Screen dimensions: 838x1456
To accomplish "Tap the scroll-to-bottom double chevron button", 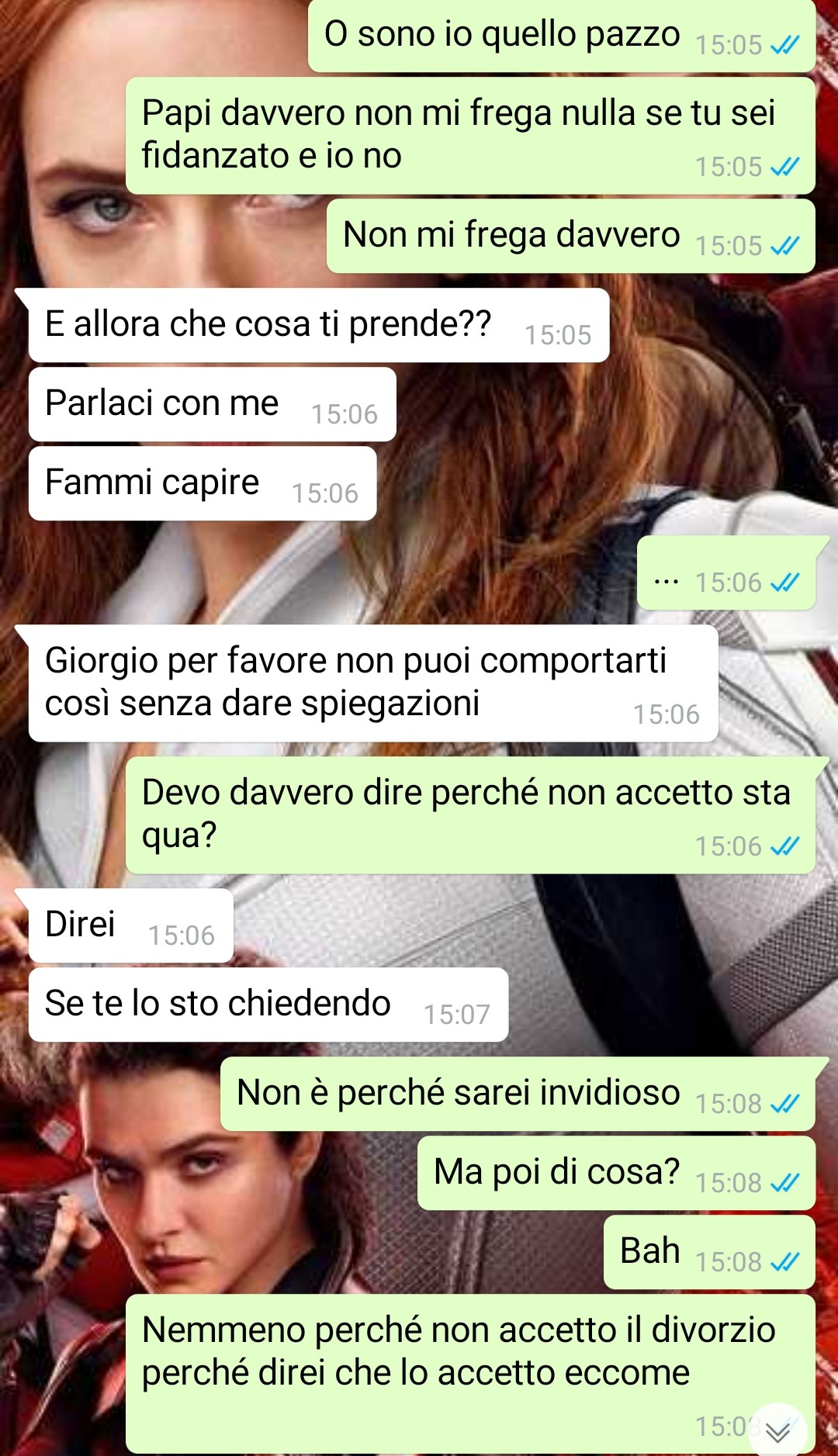I will pyautogui.click(x=777, y=1431).
